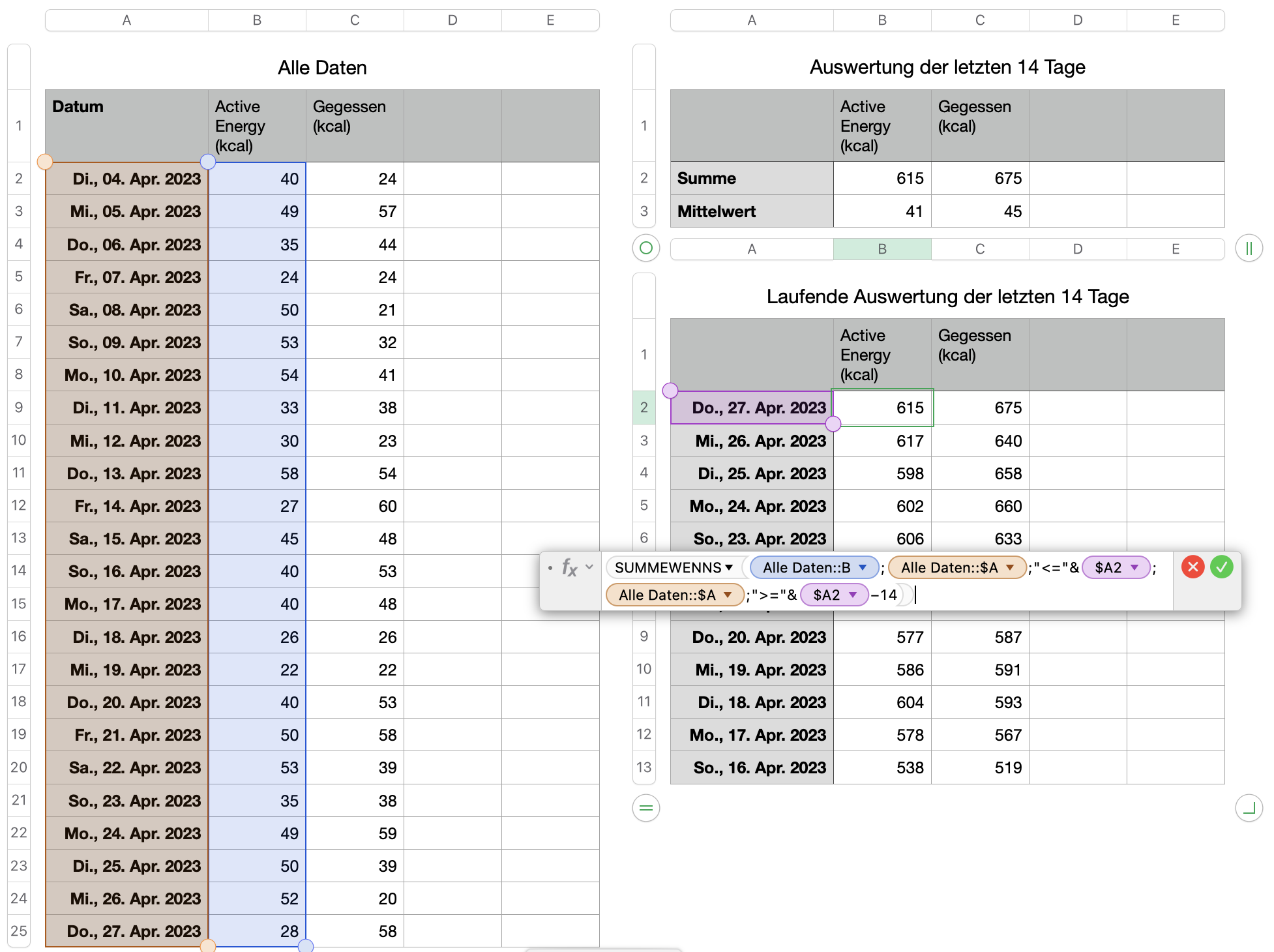
Task: Click the table resize corner handle
Action: pyautogui.click(x=1249, y=809)
